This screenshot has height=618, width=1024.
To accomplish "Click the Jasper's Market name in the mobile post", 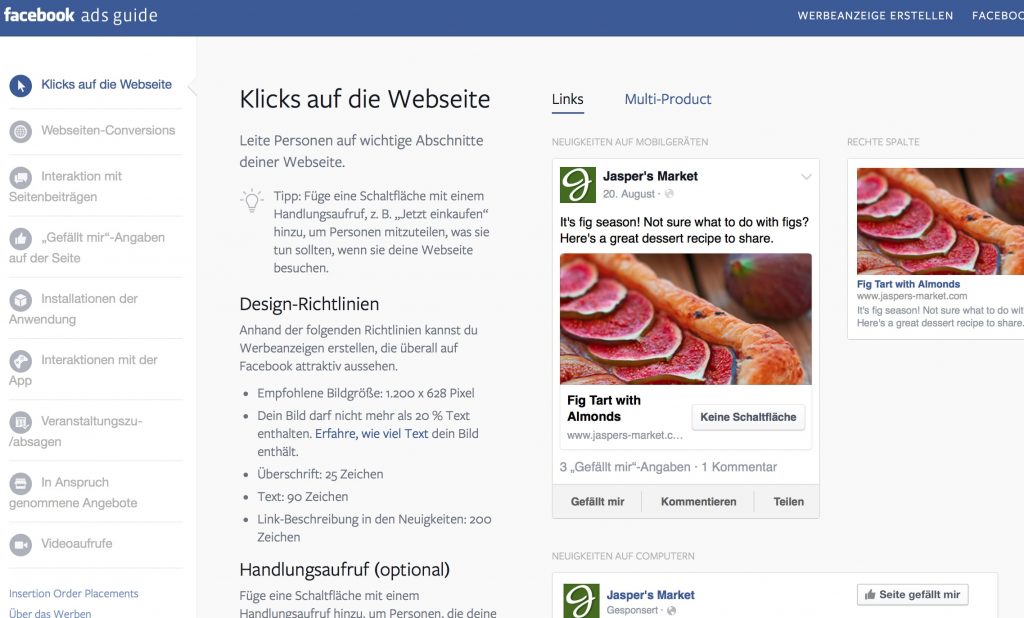I will 650,176.
